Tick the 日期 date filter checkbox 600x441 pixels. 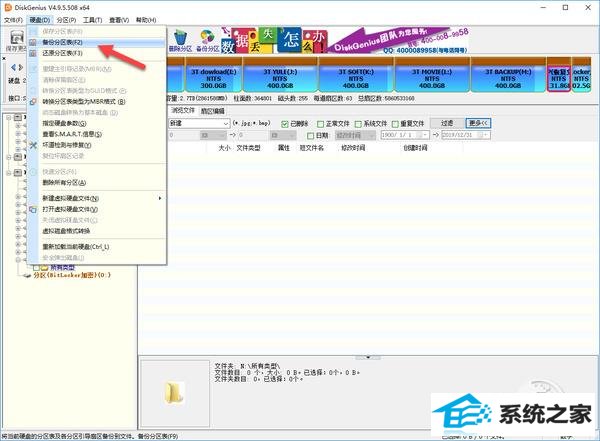[311, 136]
